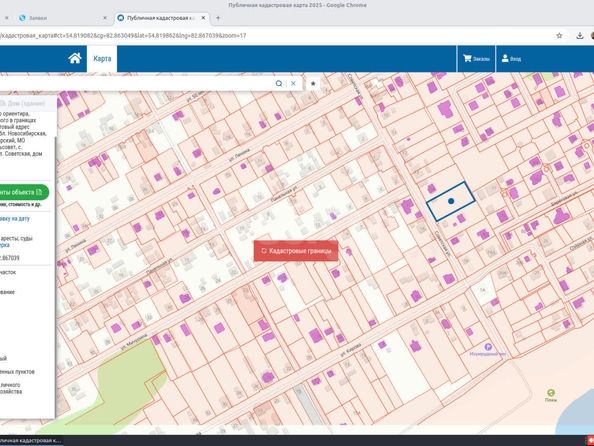Open the Заказы shopping cart
The image size is (594, 446).
[476, 58]
